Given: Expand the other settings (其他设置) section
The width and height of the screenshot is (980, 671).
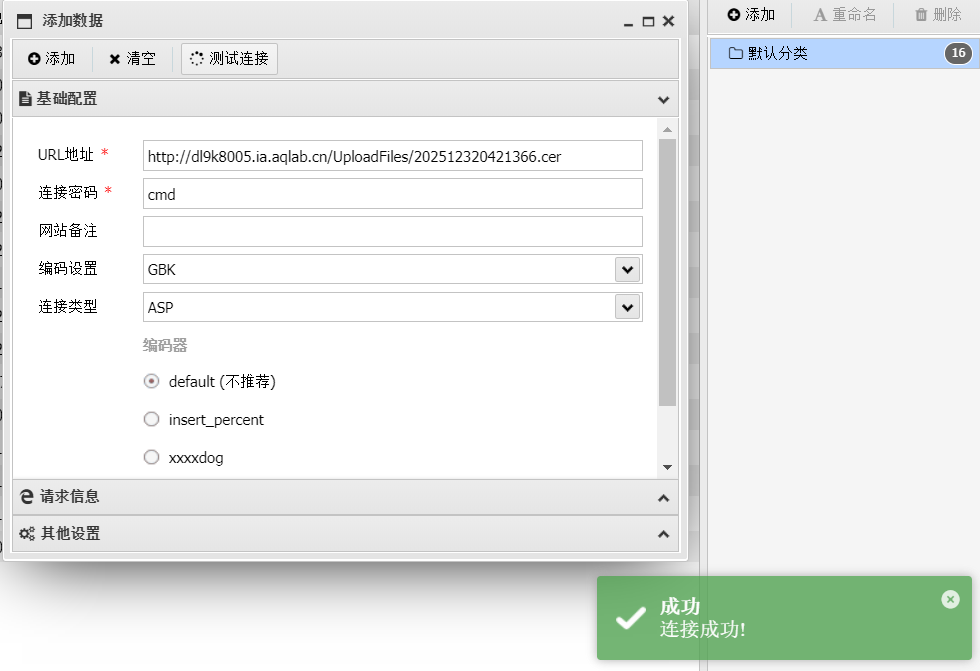Looking at the screenshot, I should [663, 534].
